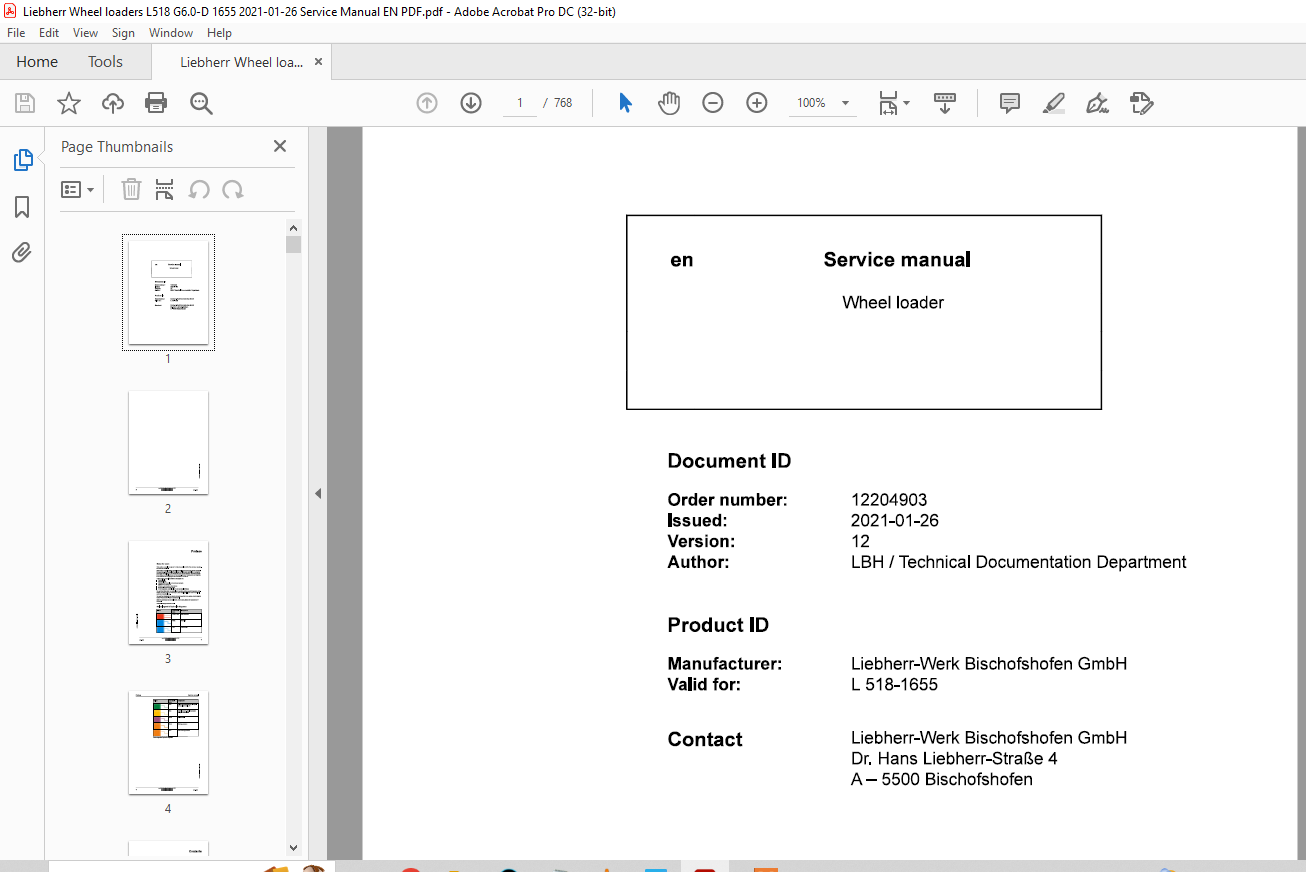Select page 4 thumbnail
Image resolution: width=1306 pixels, height=872 pixels.
pyautogui.click(x=168, y=742)
